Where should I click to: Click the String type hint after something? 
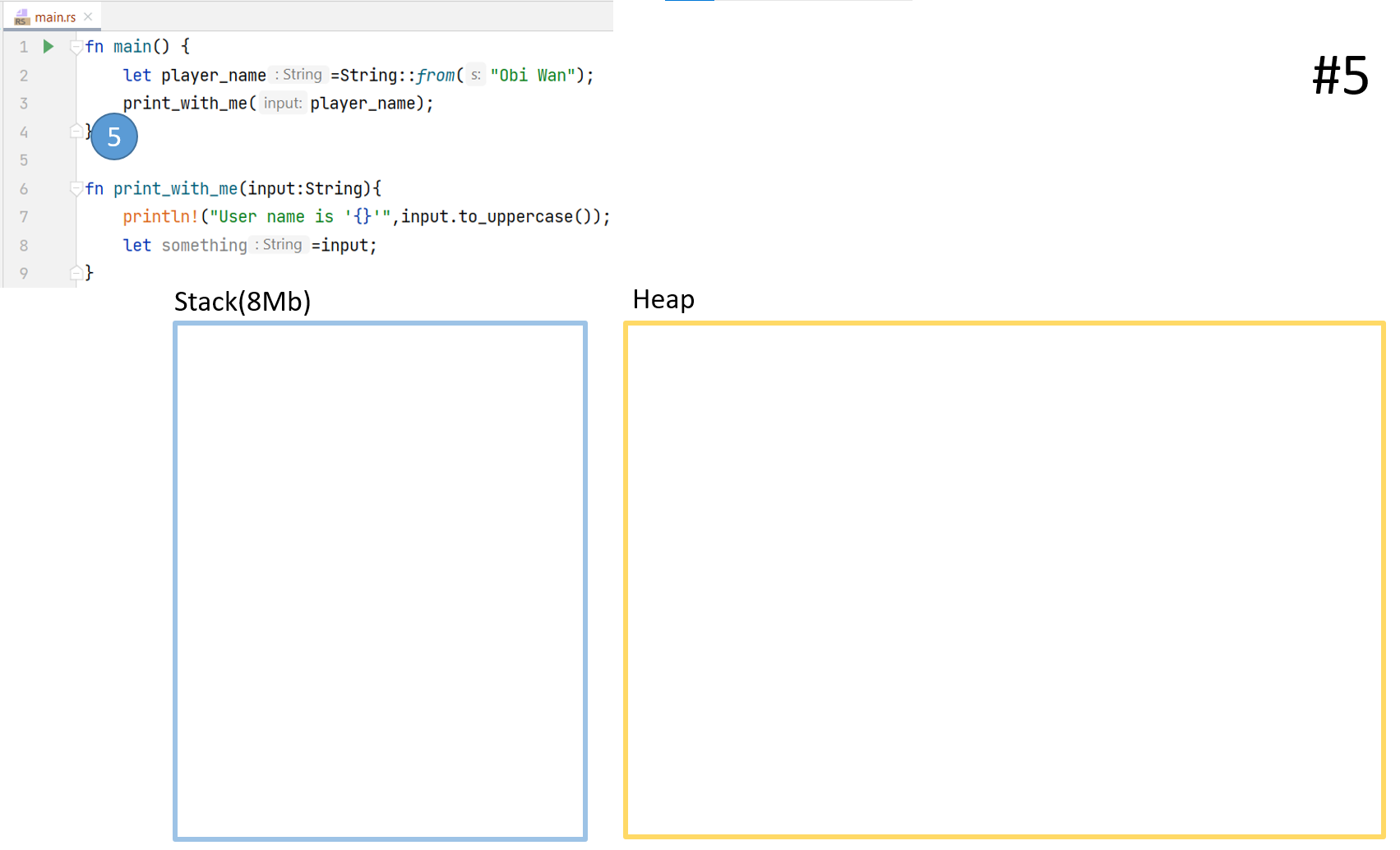(x=280, y=245)
